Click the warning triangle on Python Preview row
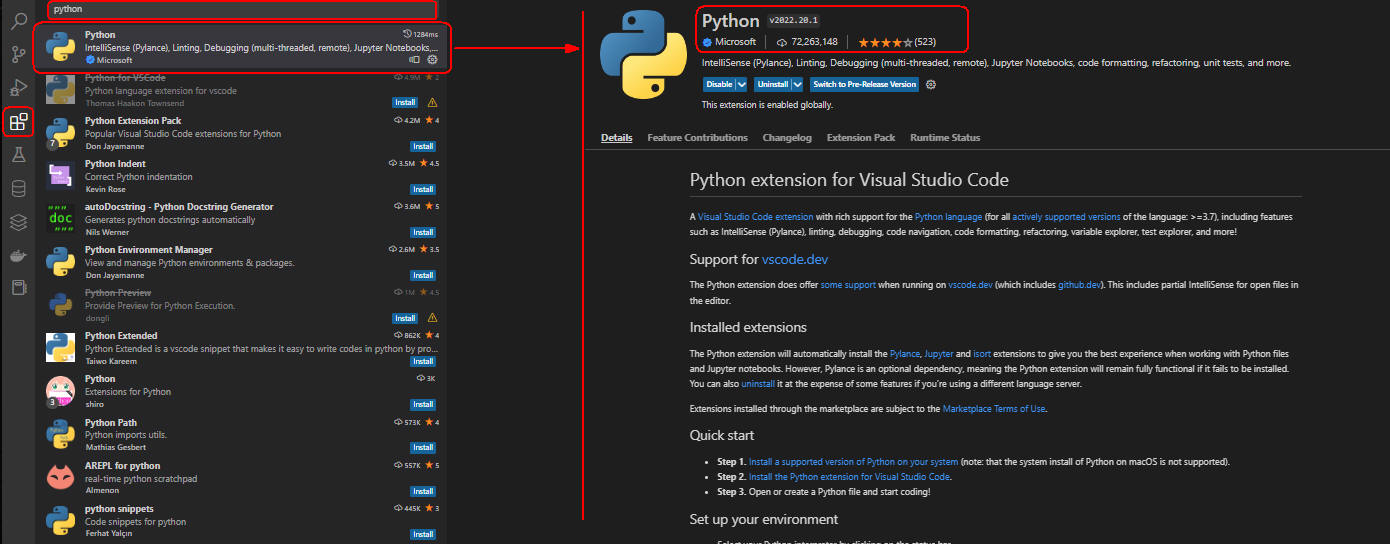This screenshot has height=544, width=1390. (x=432, y=318)
